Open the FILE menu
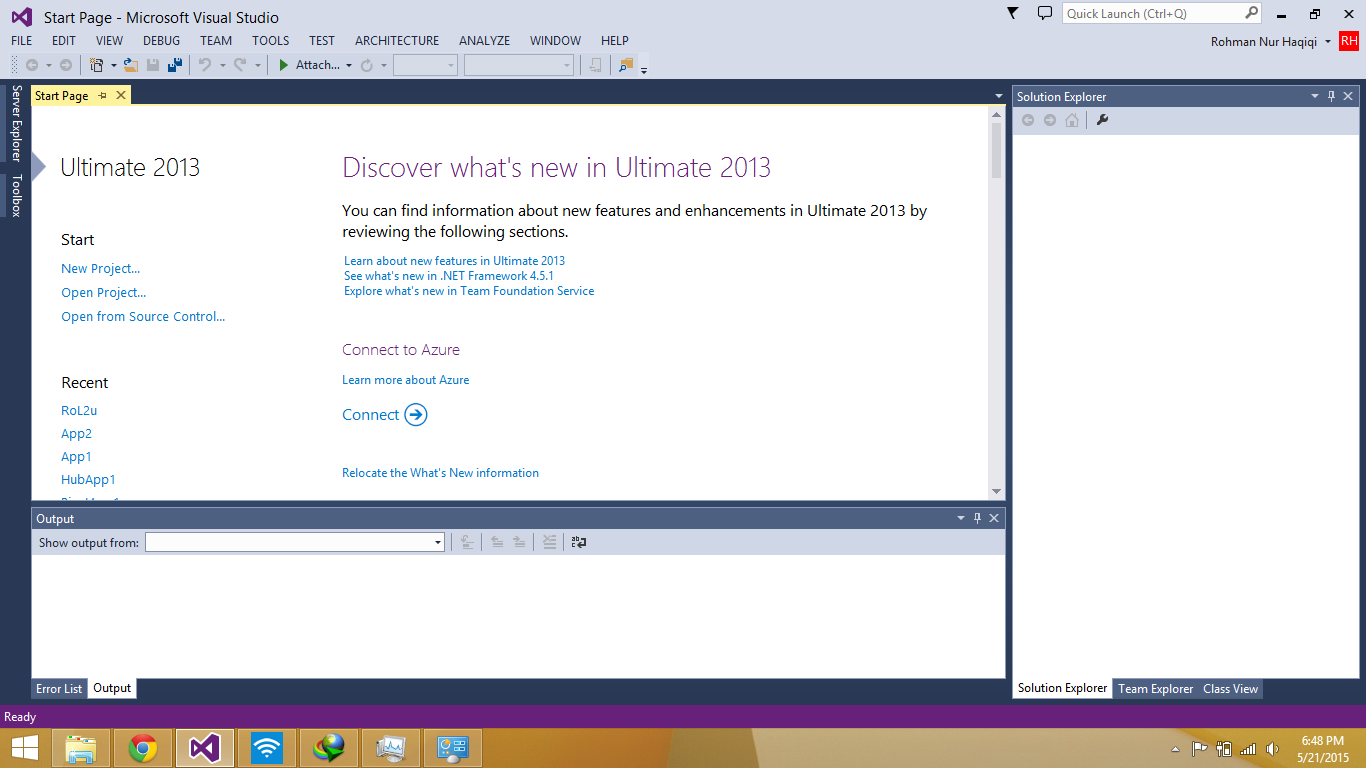Image resolution: width=1366 pixels, height=768 pixels. (x=21, y=41)
